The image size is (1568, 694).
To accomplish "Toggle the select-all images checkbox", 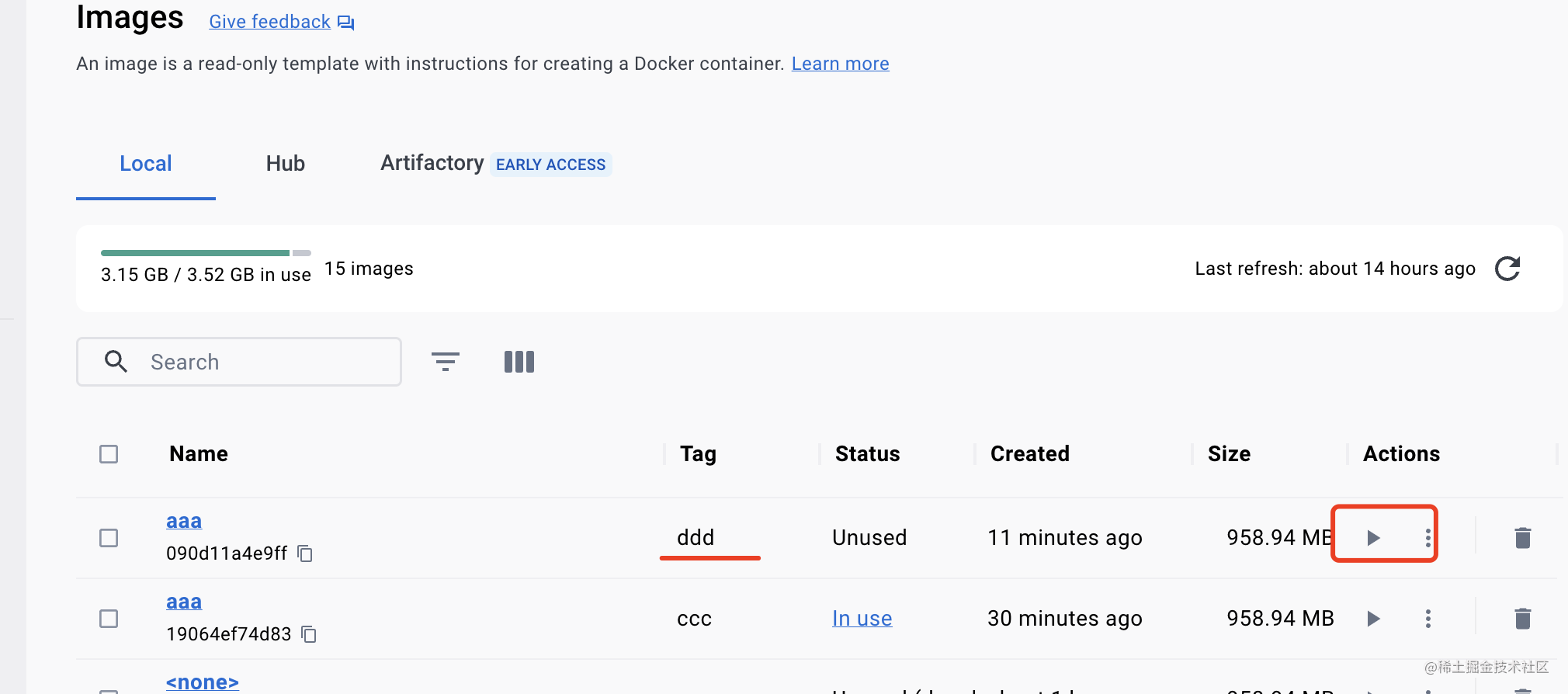I will click(109, 454).
